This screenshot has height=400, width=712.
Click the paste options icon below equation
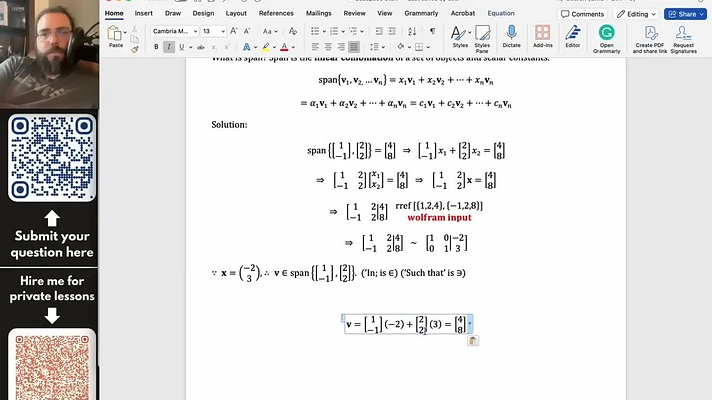[473, 341]
